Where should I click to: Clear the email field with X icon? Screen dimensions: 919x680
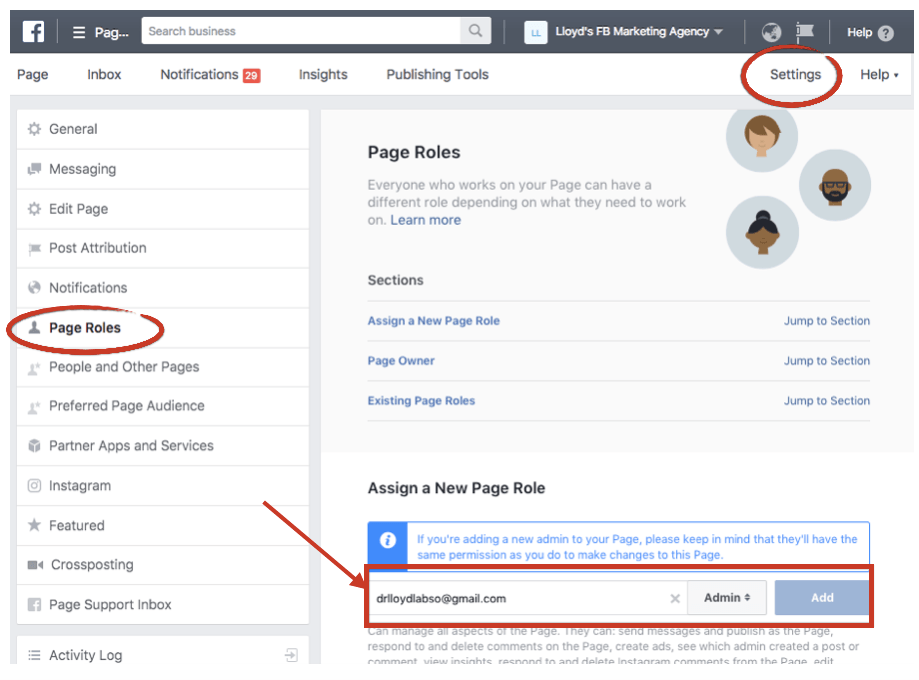point(675,599)
